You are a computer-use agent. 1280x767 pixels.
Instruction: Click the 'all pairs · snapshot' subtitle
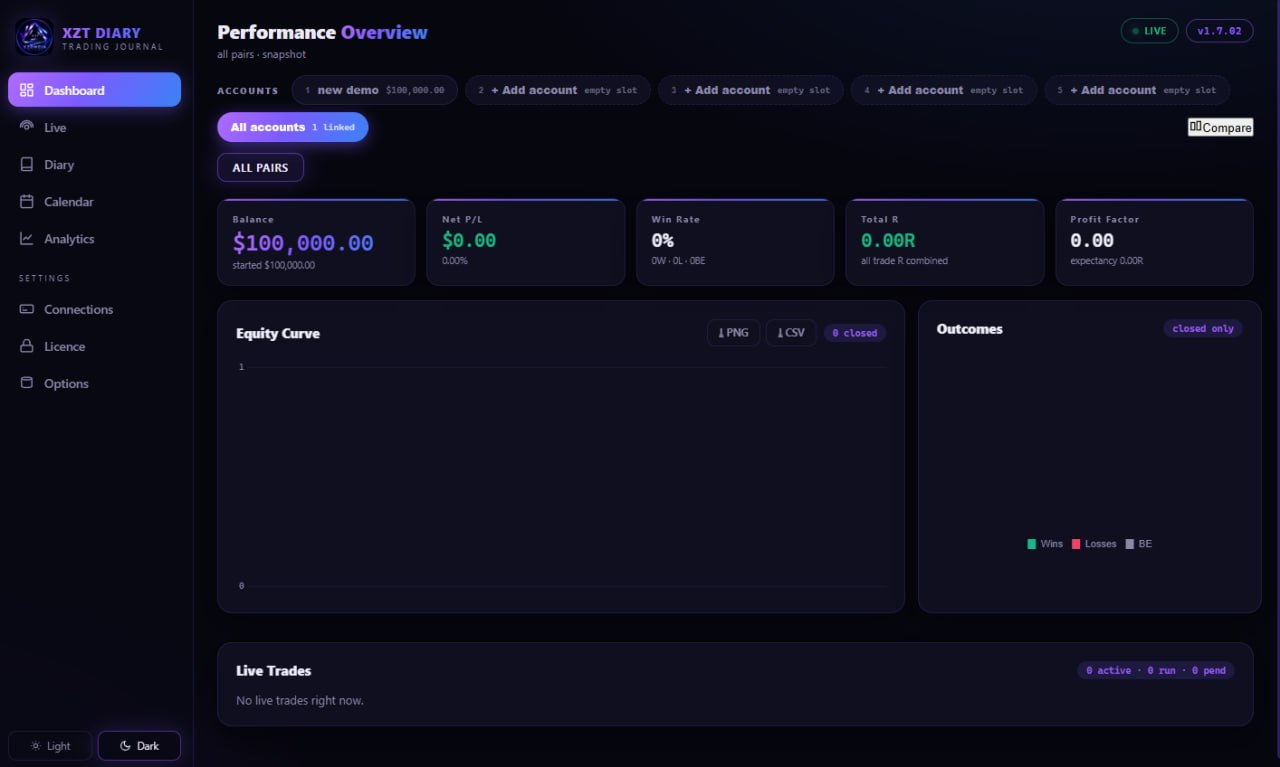click(261, 54)
